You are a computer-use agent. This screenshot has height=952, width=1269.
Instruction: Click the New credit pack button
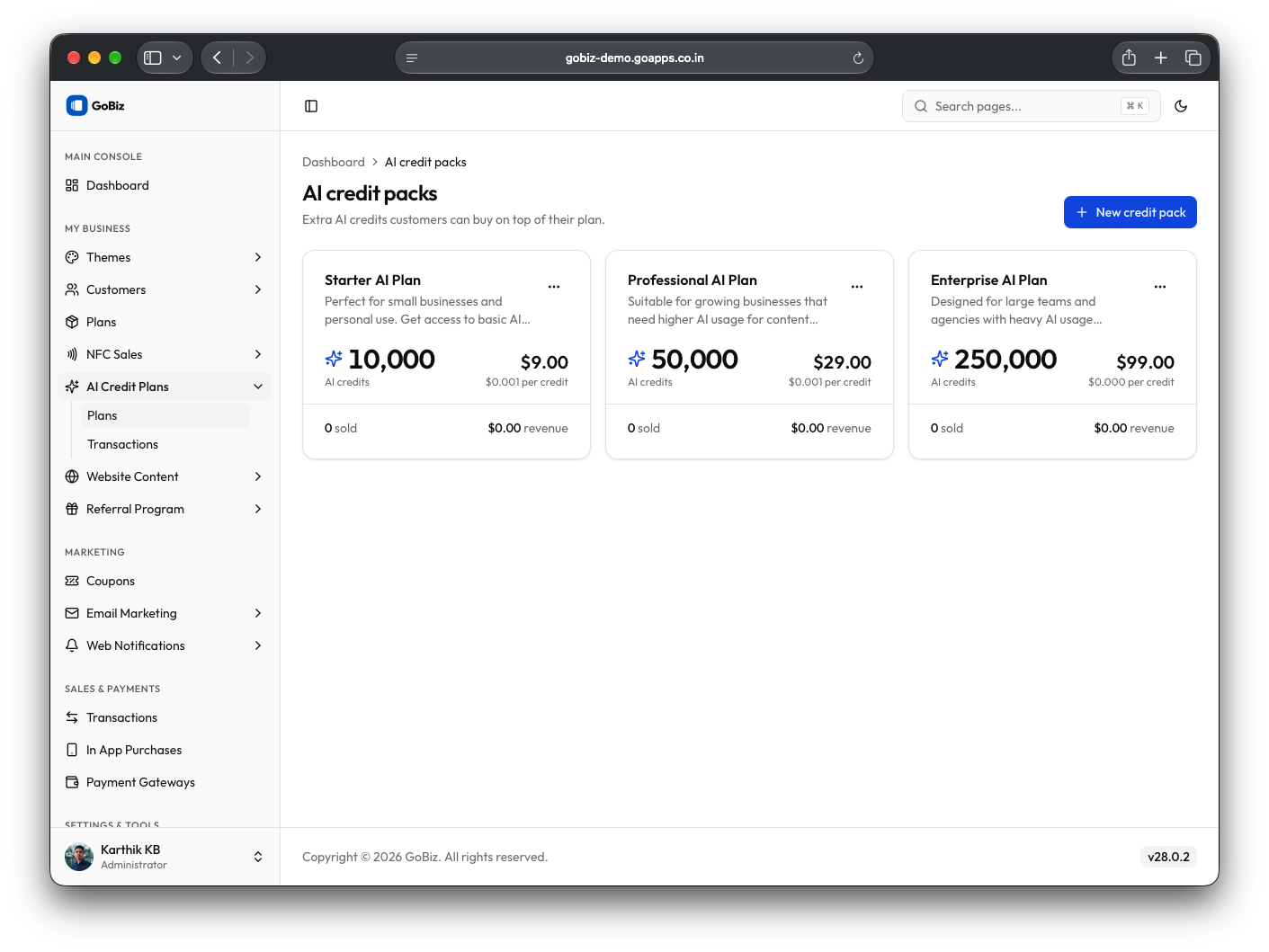tap(1130, 212)
